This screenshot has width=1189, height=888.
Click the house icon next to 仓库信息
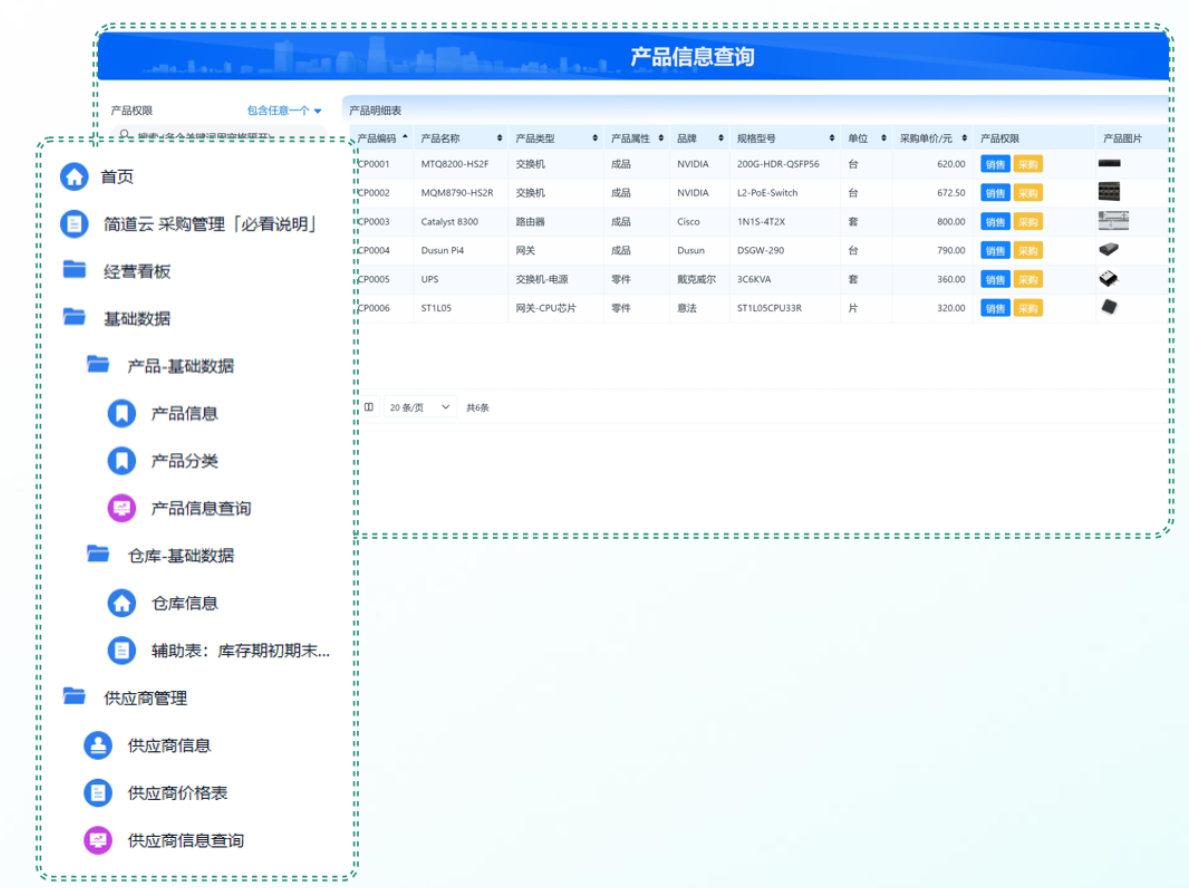tap(121, 603)
